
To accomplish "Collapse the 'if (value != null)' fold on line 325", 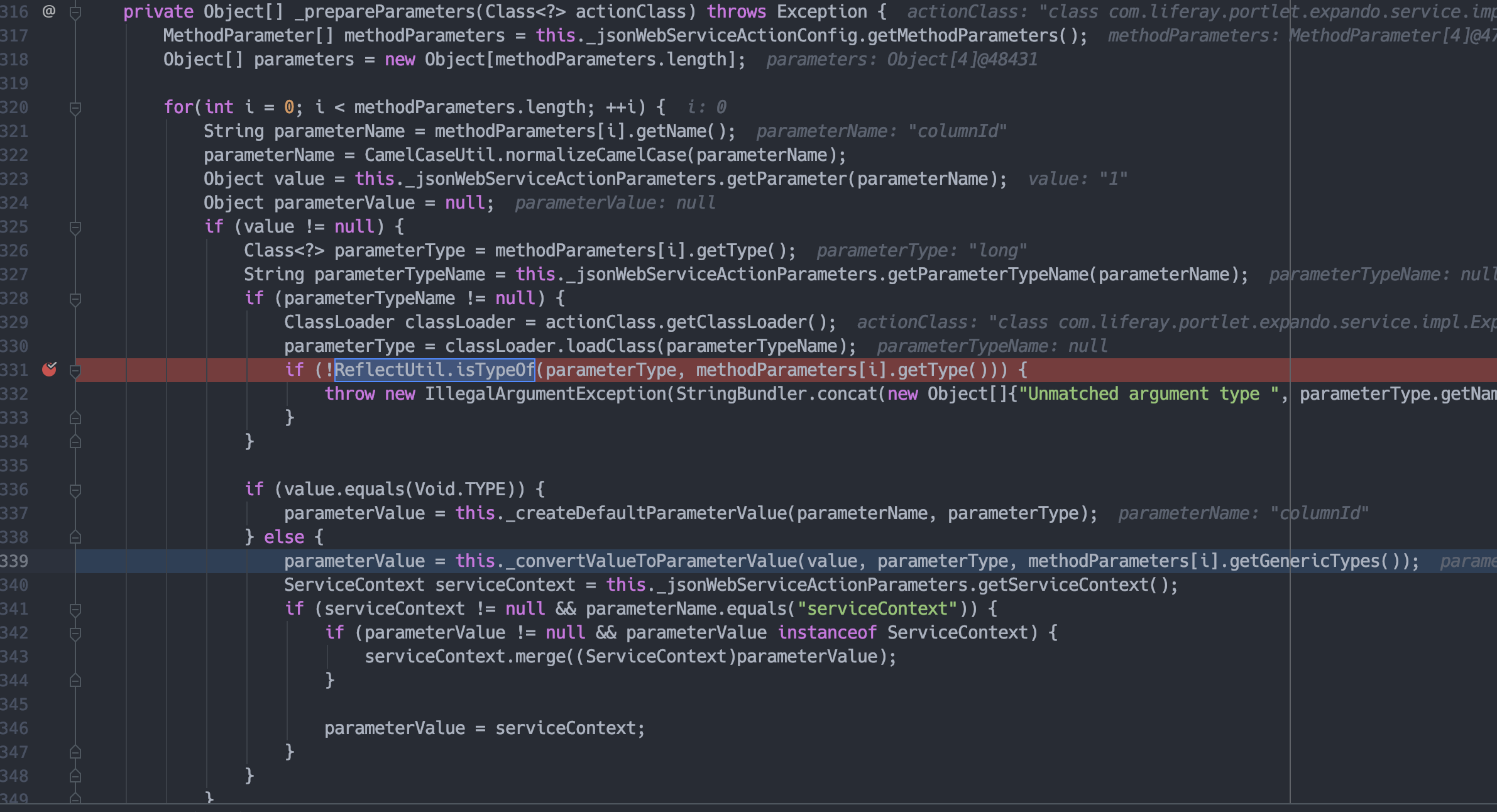I will [x=75, y=228].
